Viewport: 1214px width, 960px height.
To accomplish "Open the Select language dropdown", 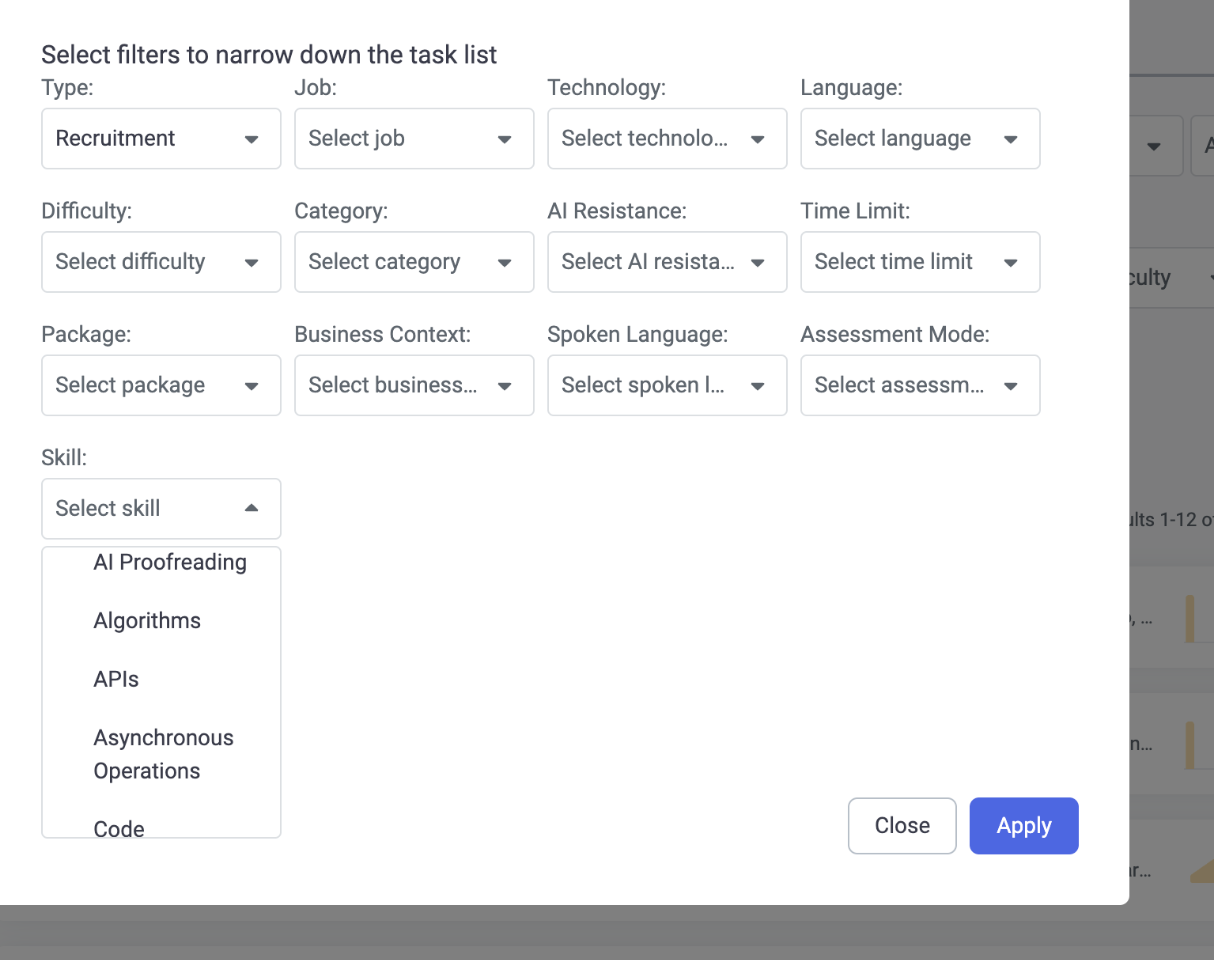I will pos(919,139).
